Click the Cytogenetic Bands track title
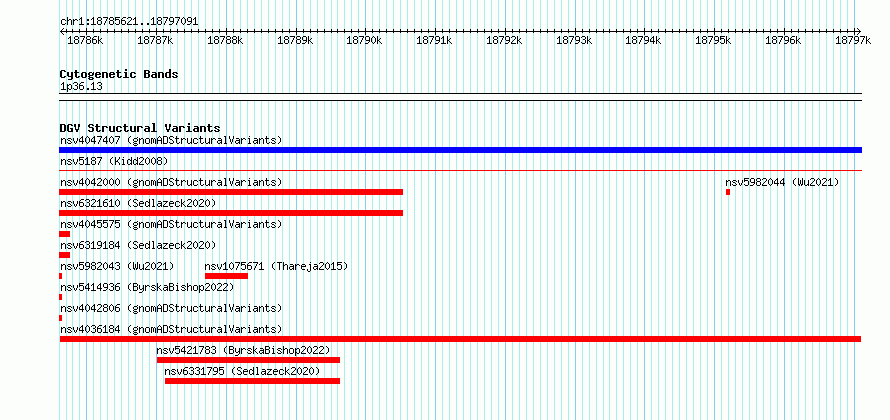Viewport: 890px width, 420px height. point(119,74)
